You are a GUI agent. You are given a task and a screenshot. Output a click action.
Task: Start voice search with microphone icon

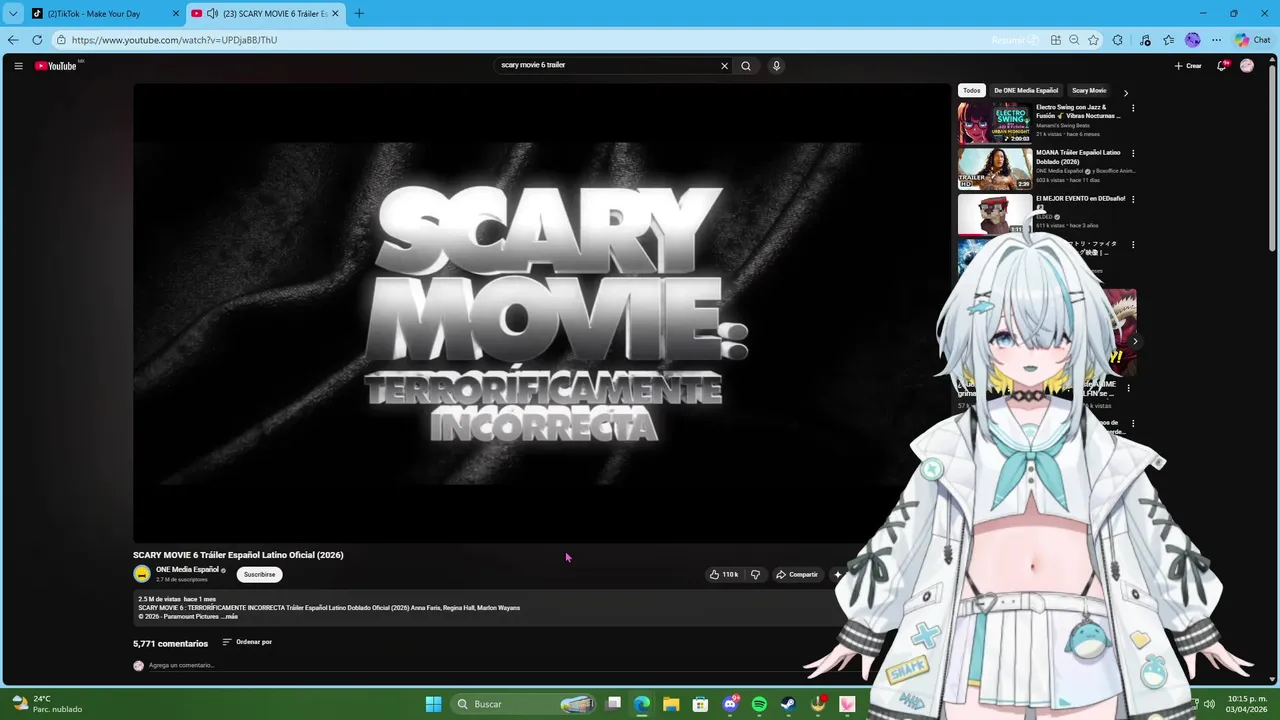point(776,66)
